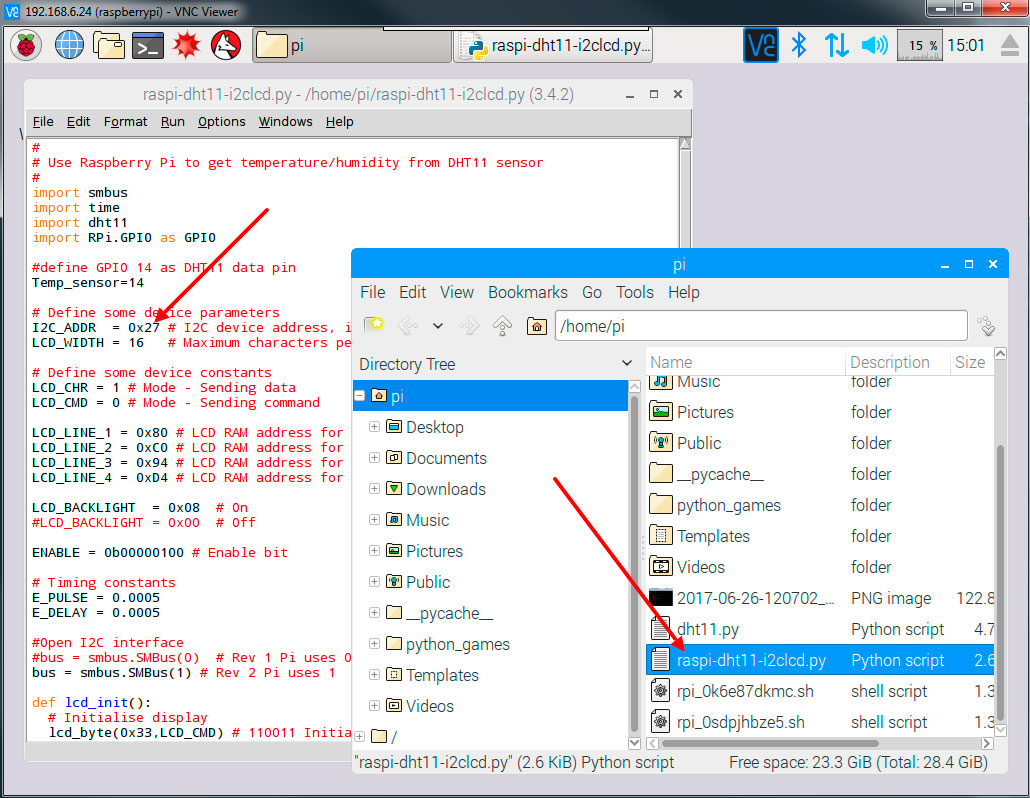Collapse the pi root tree node
Viewport: 1030px width, 798px height.
361,396
